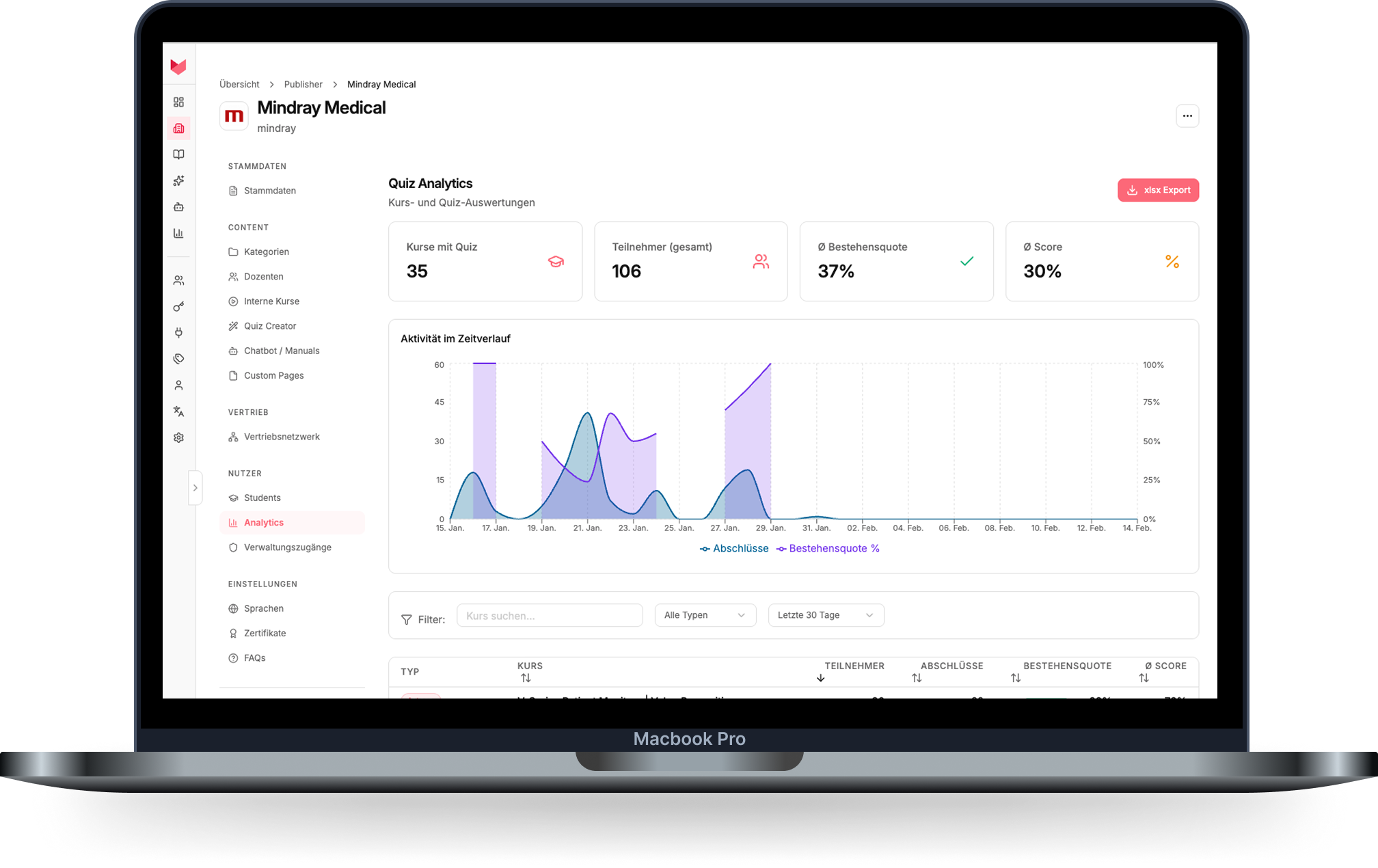
Task: Click the tags icon in left rail
Action: pos(178,359)
